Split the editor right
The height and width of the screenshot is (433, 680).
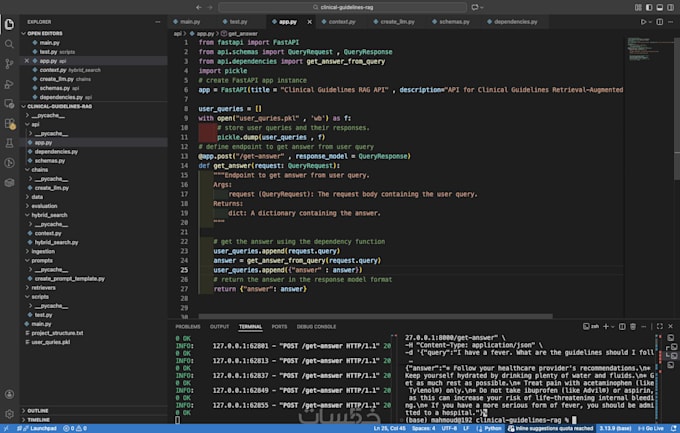click(x=659, y=22)
